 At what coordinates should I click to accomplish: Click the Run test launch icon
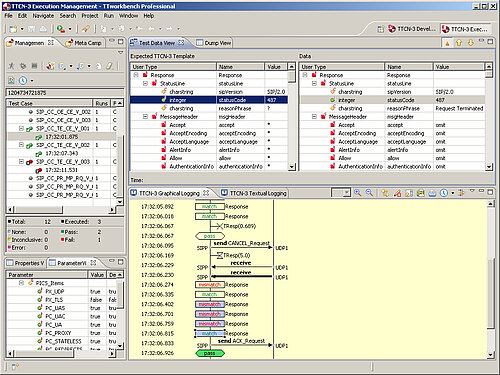61,29
